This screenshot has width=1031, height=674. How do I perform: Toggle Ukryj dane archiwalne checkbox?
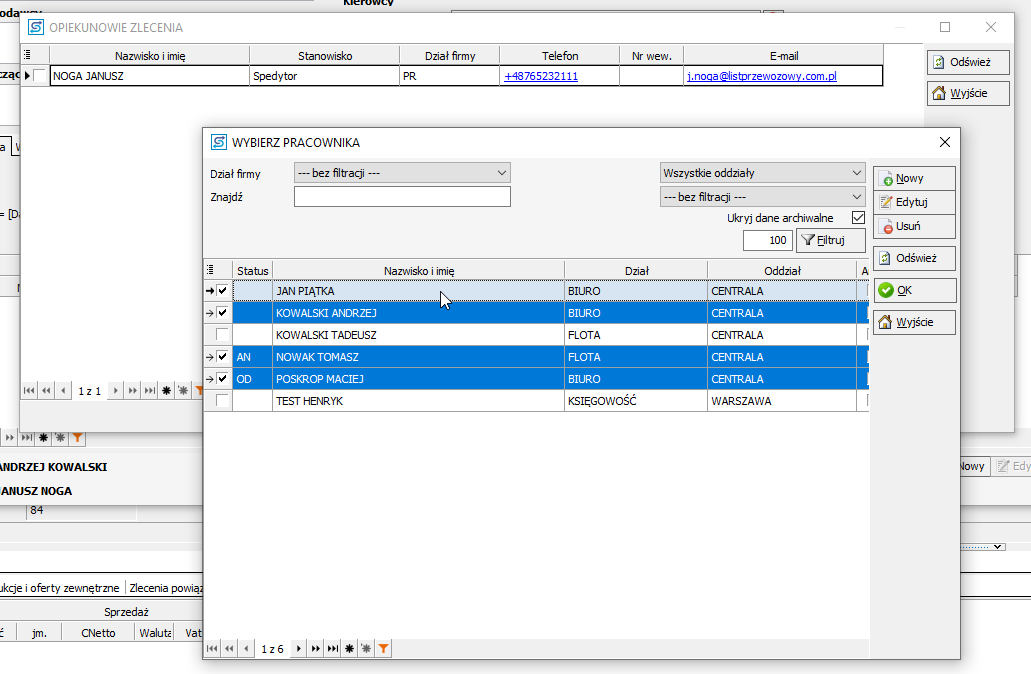tap(858, 218)
